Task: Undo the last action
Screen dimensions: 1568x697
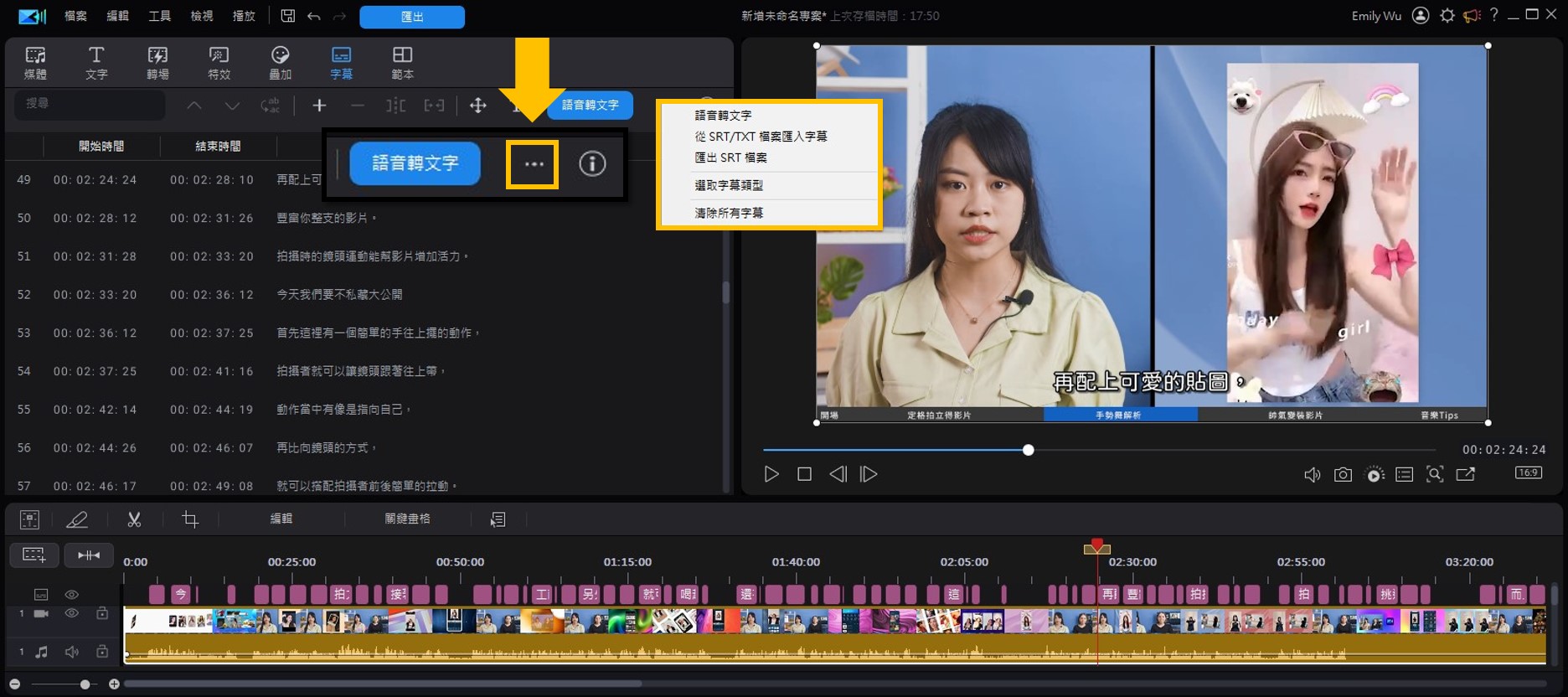Action: tap(313, 16)
